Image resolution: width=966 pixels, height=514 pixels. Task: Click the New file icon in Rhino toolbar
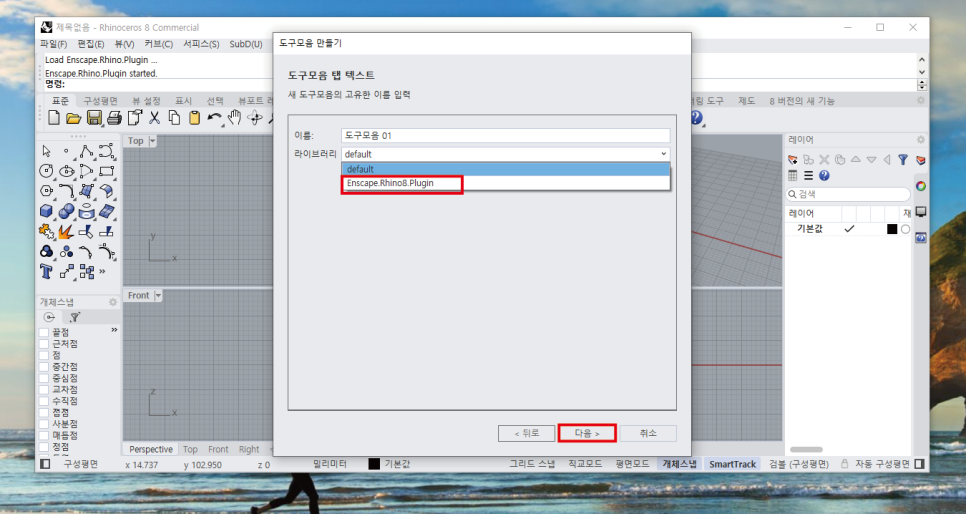[x=54, y=118]
